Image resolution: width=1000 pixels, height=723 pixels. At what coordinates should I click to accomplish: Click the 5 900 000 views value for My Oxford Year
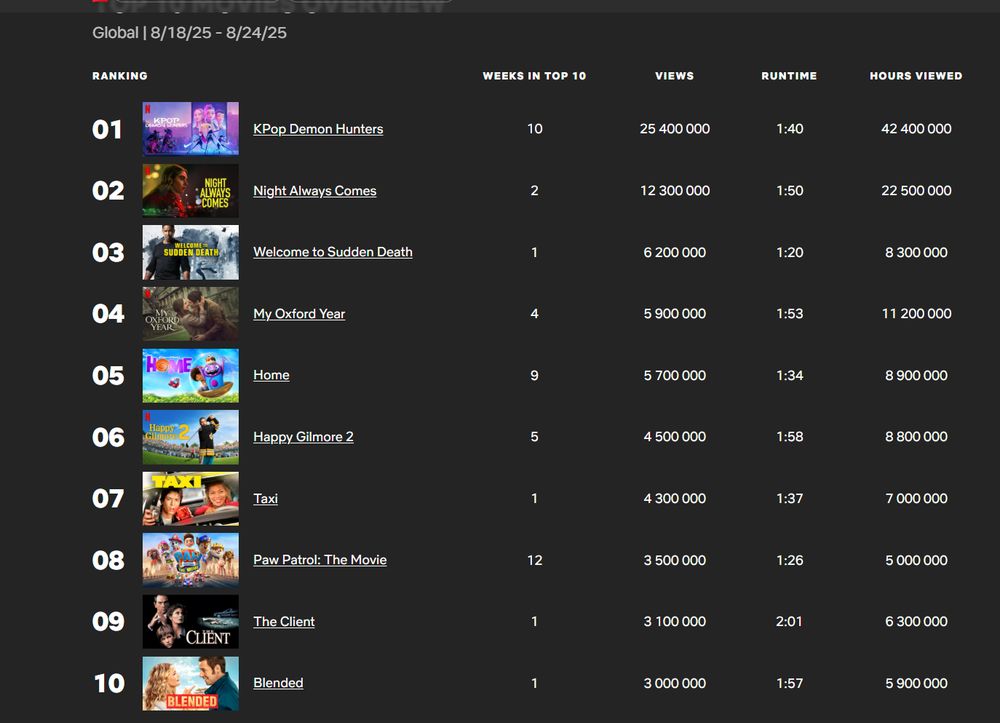675,314
